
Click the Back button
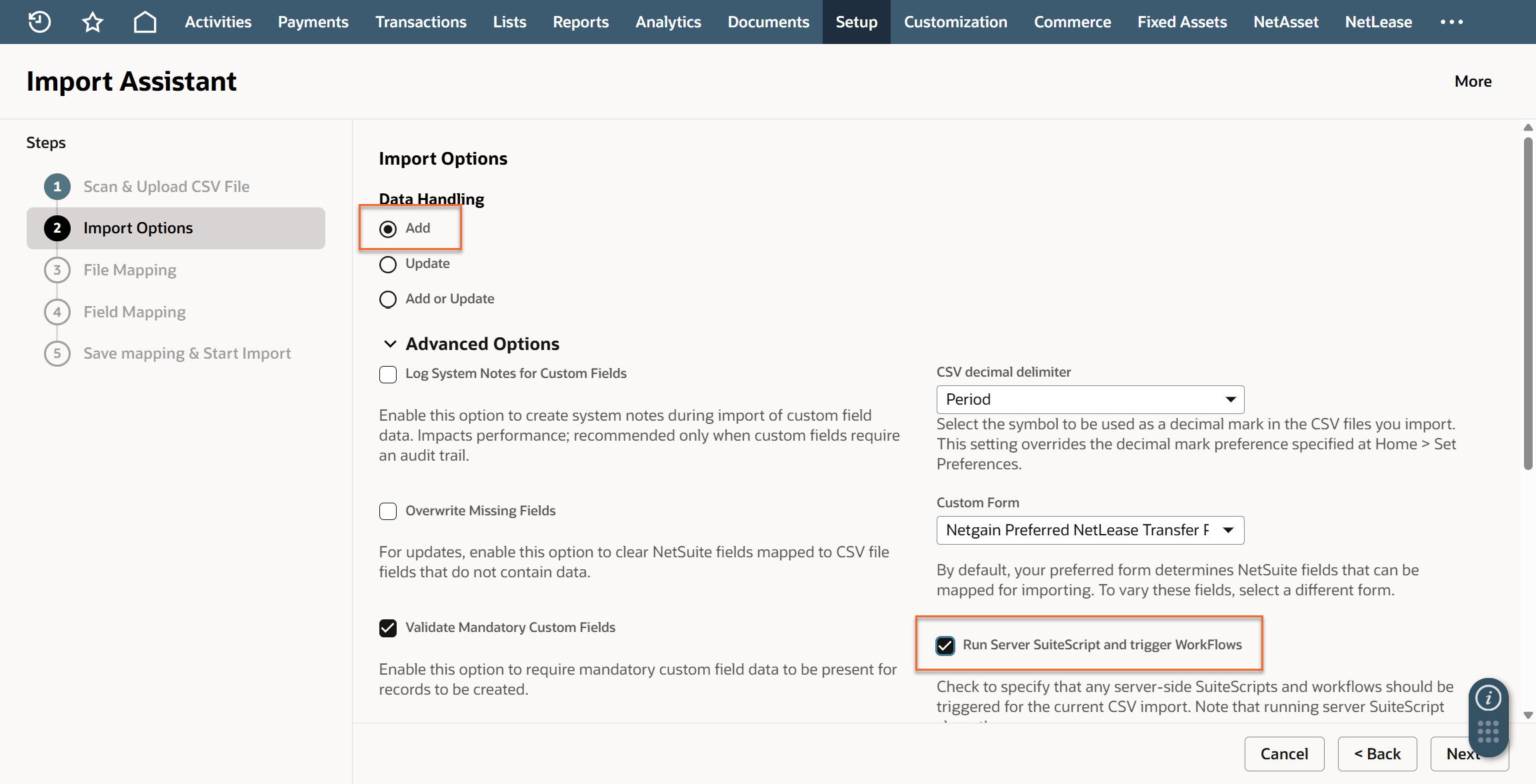click(x=1377, y=754)
